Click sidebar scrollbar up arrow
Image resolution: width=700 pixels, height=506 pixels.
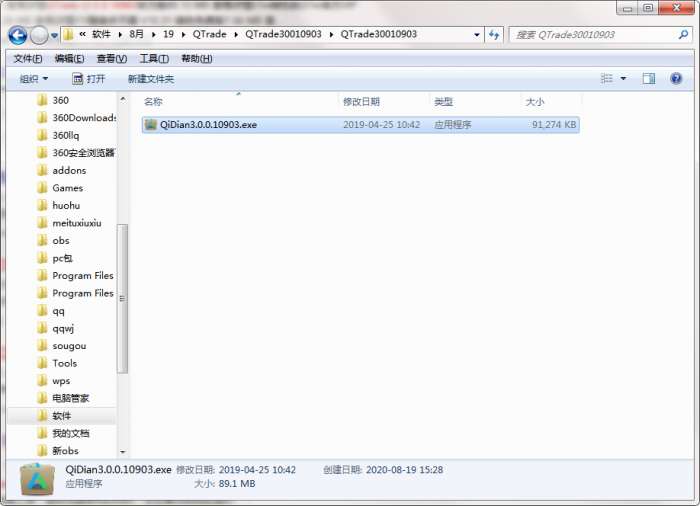tap(123, 99)
